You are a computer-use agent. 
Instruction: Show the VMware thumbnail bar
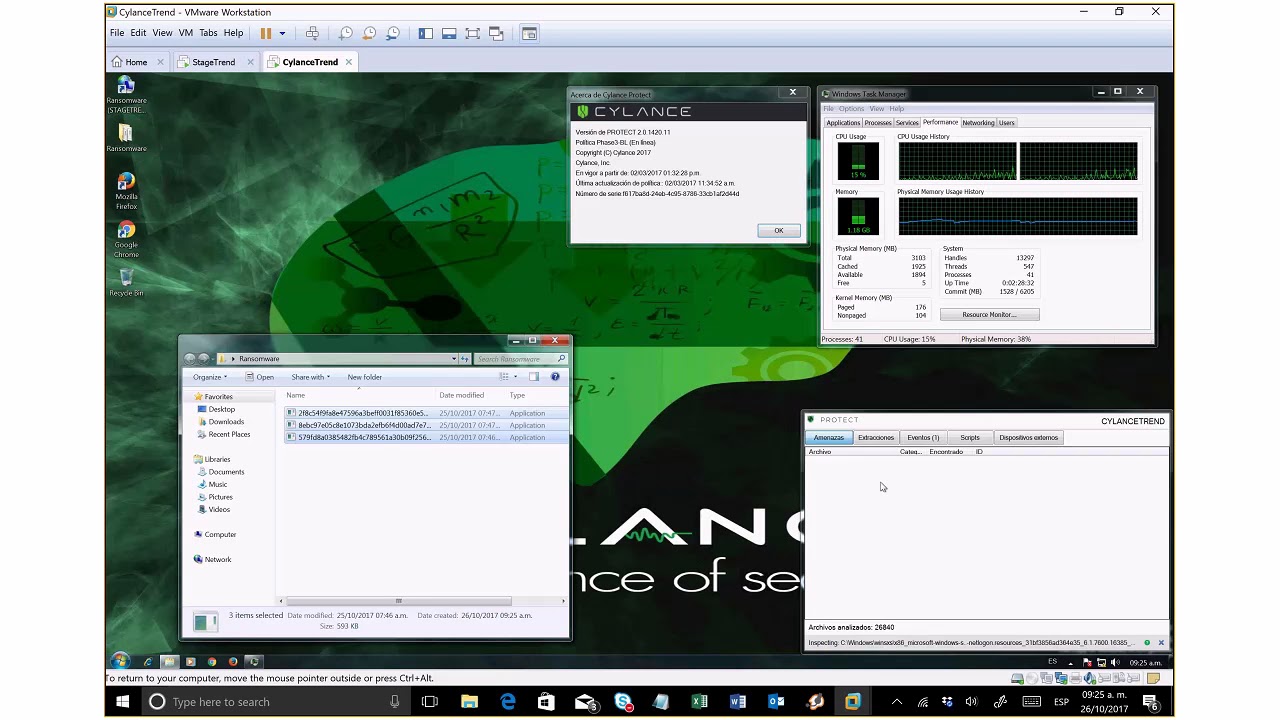click(449, 33)
